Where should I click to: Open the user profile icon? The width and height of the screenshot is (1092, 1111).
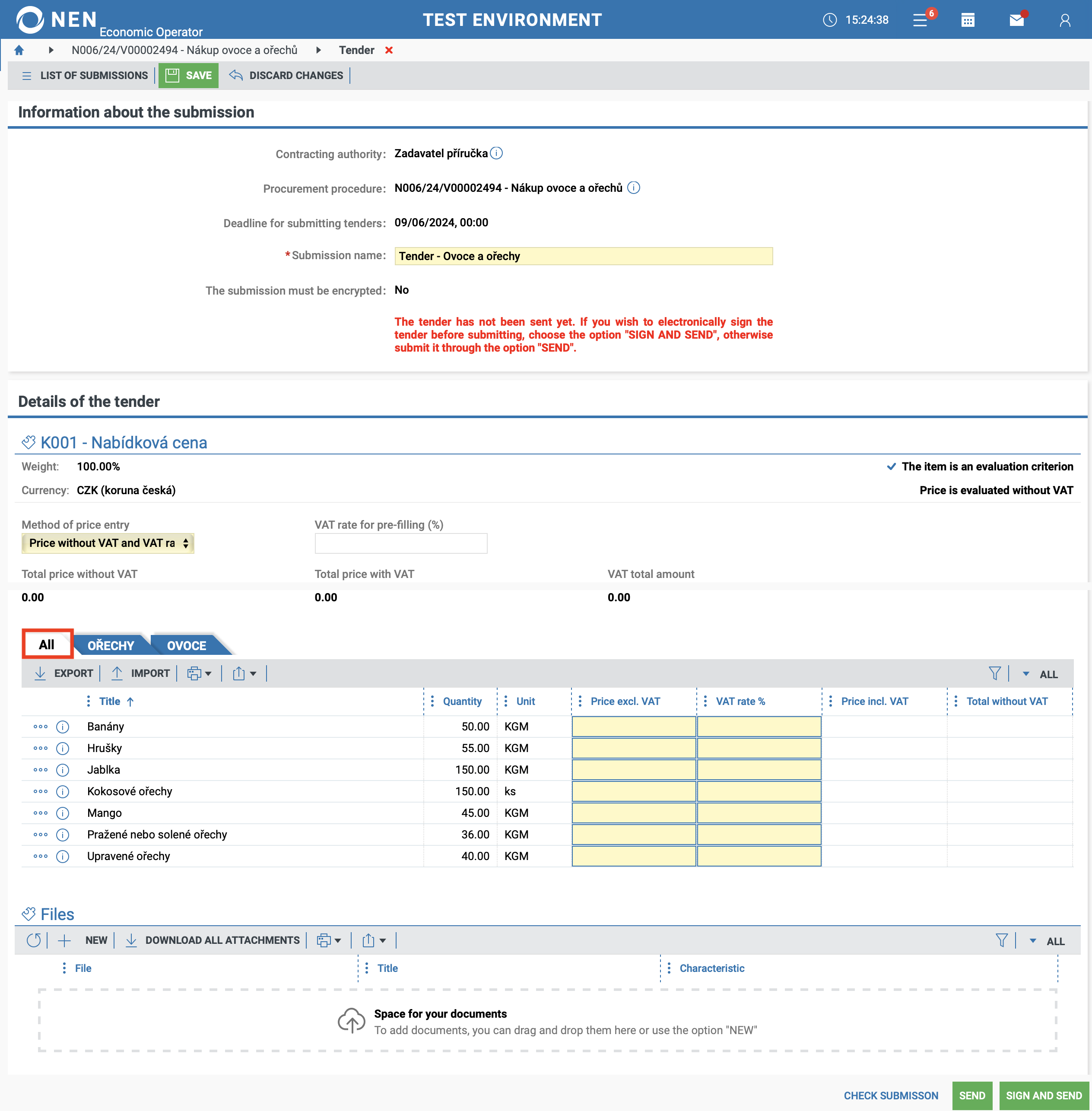point(1064,21)
